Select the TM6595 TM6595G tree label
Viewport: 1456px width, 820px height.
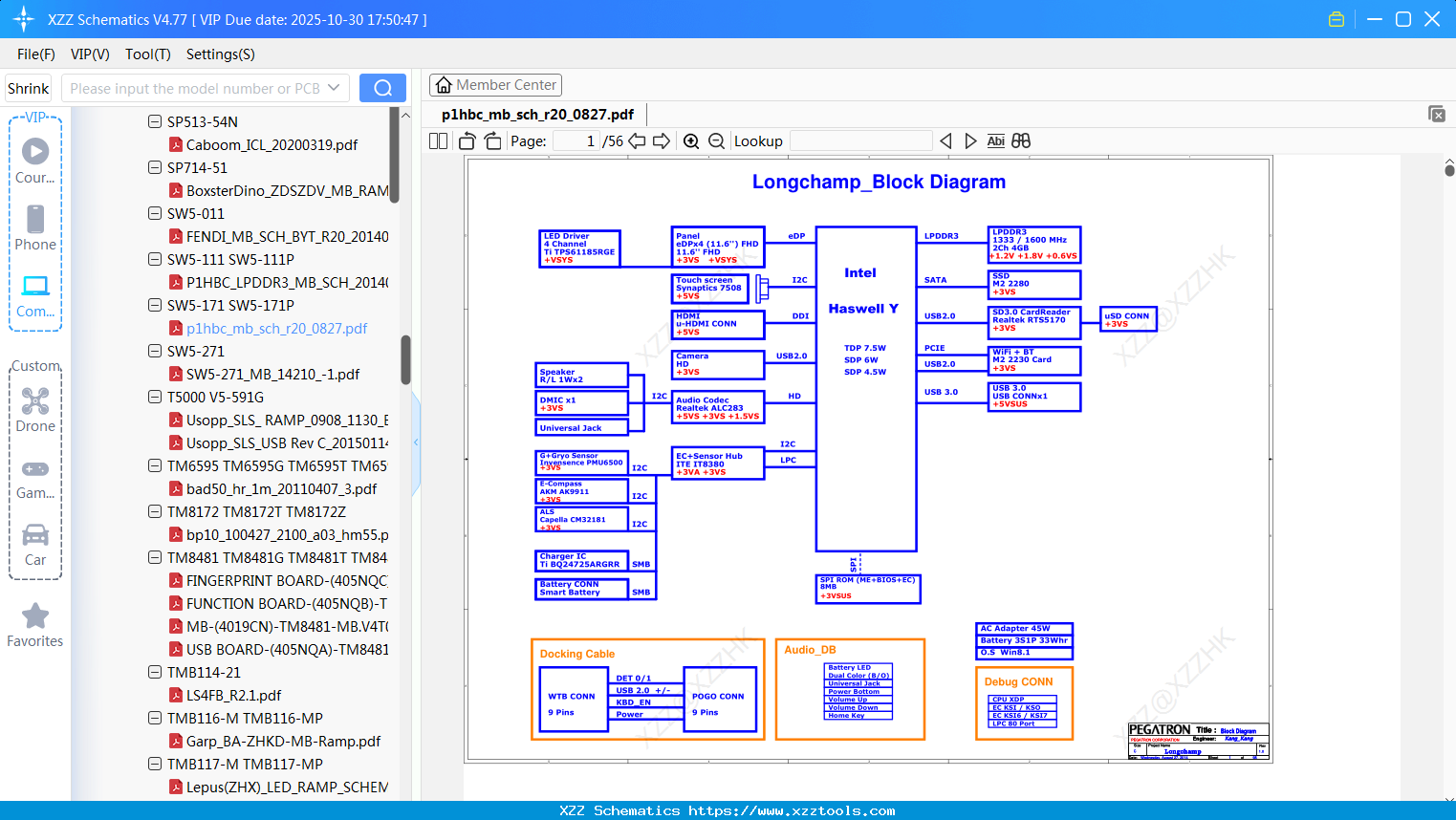tap(277, 465)
